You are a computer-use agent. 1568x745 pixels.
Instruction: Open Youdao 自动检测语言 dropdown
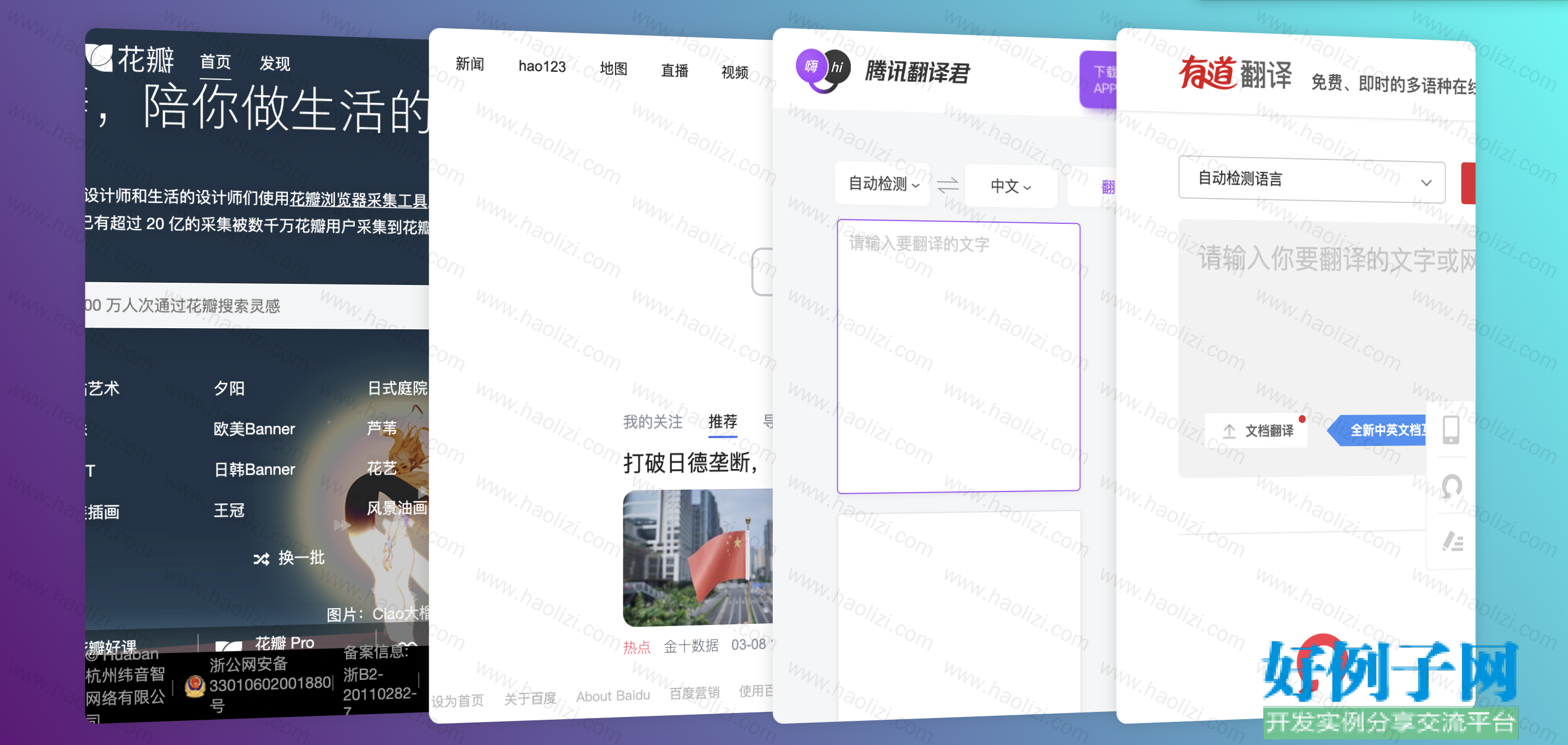[1311, 180]
